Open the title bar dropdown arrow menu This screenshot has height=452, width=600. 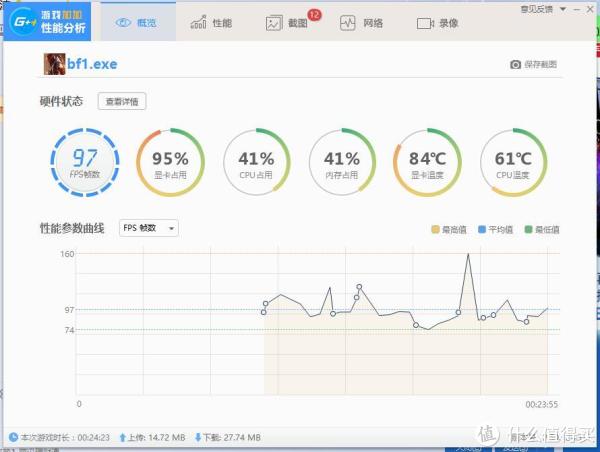pos(562,9)
